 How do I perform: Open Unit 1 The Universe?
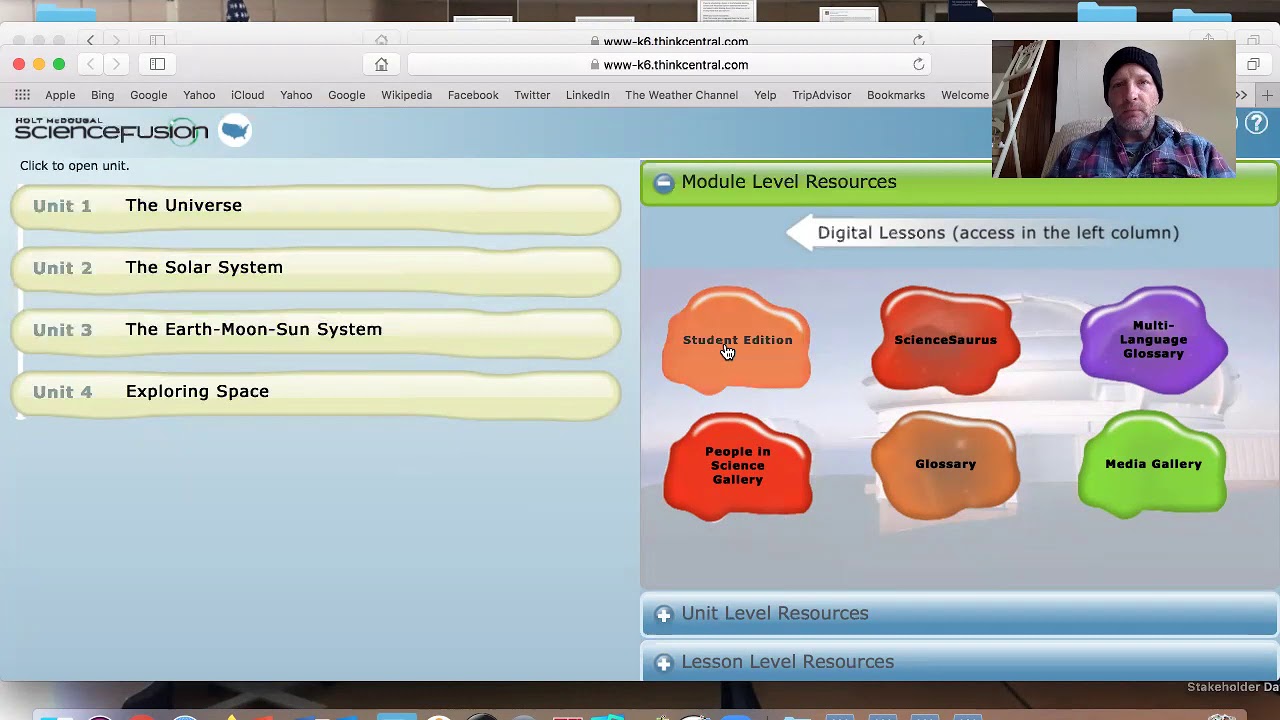click(x=316, y=208)
